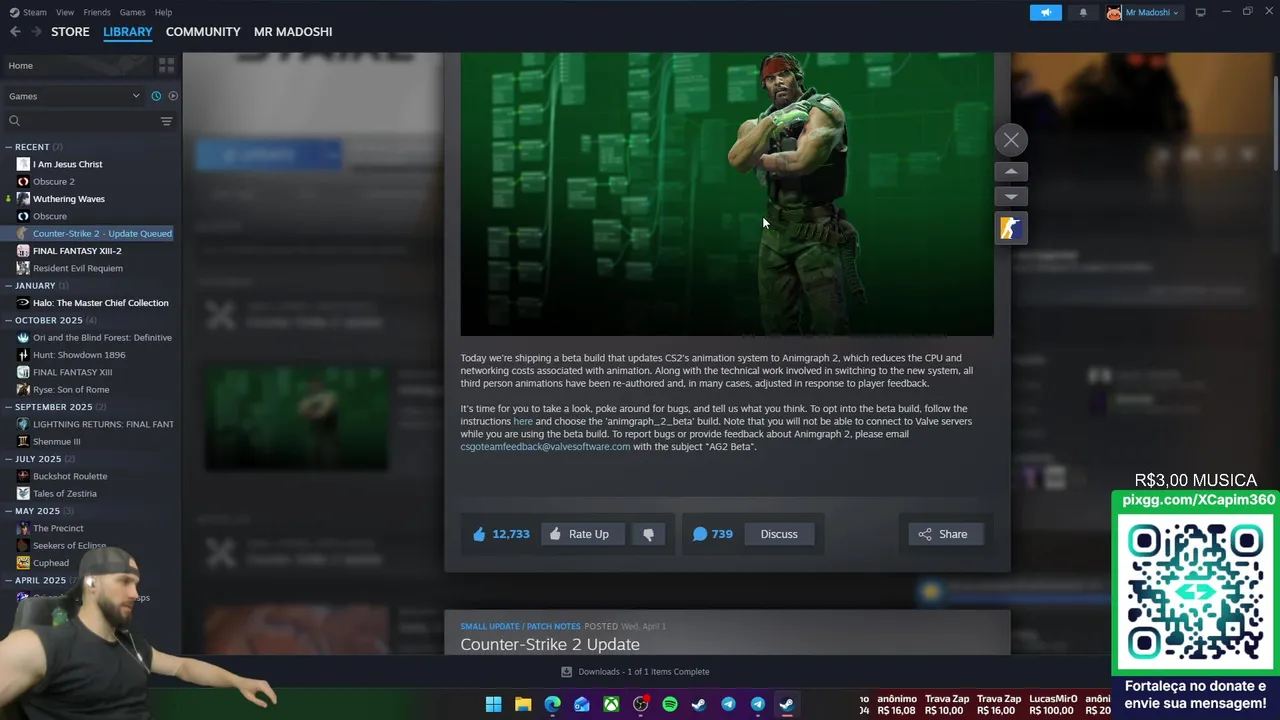Open advanced filter options icon
The image size is (1280, 720).
pos(166,121)
